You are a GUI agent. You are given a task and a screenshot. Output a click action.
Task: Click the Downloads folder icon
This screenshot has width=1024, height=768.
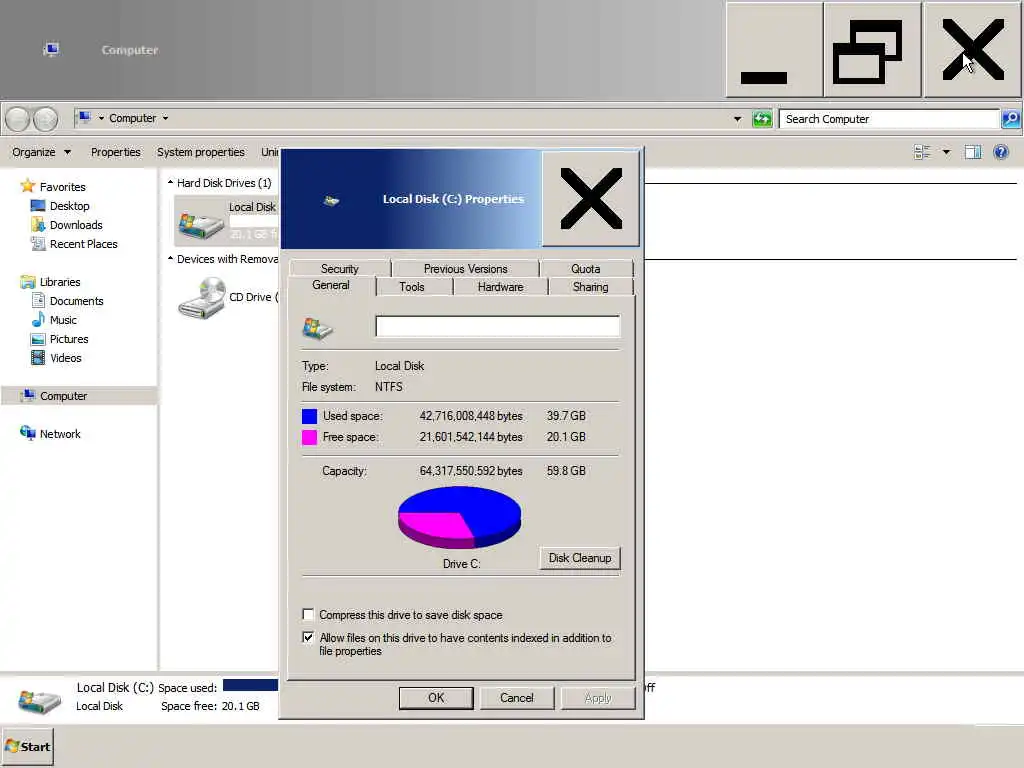coord(38,225)
